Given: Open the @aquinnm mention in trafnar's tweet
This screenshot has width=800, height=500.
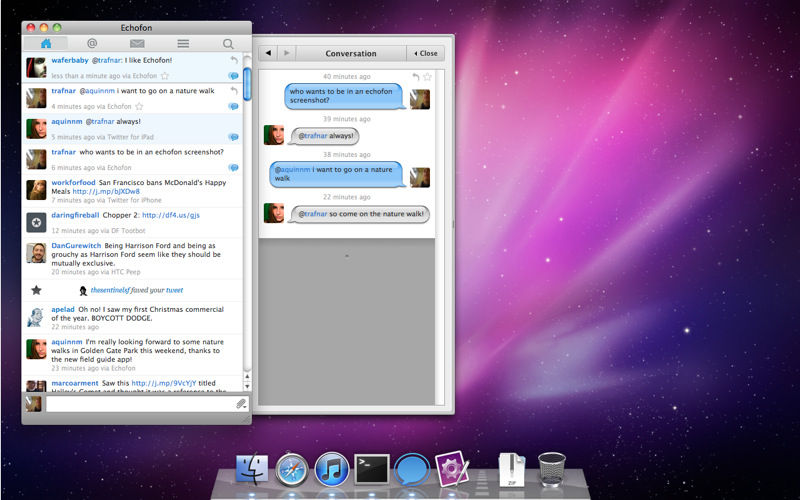Looking at the screenshot, I should (97, 91).
